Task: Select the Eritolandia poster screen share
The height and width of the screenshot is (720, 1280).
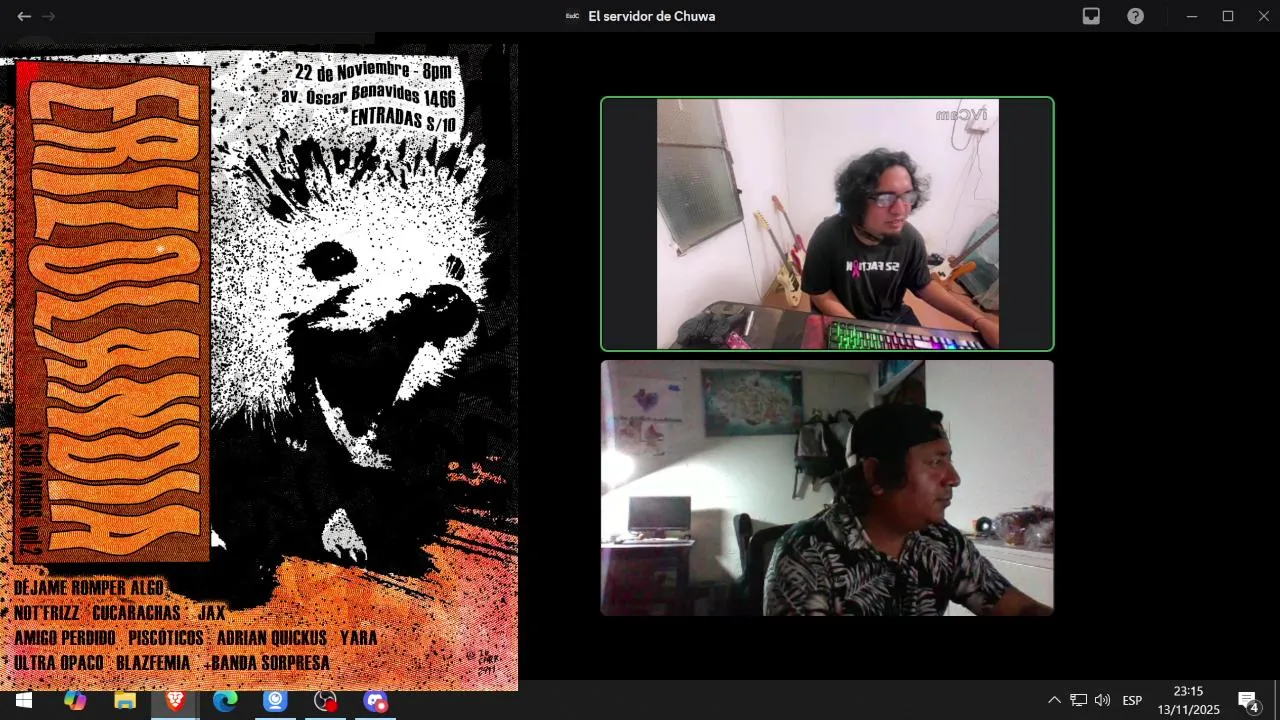Action: tap(259, 367)
